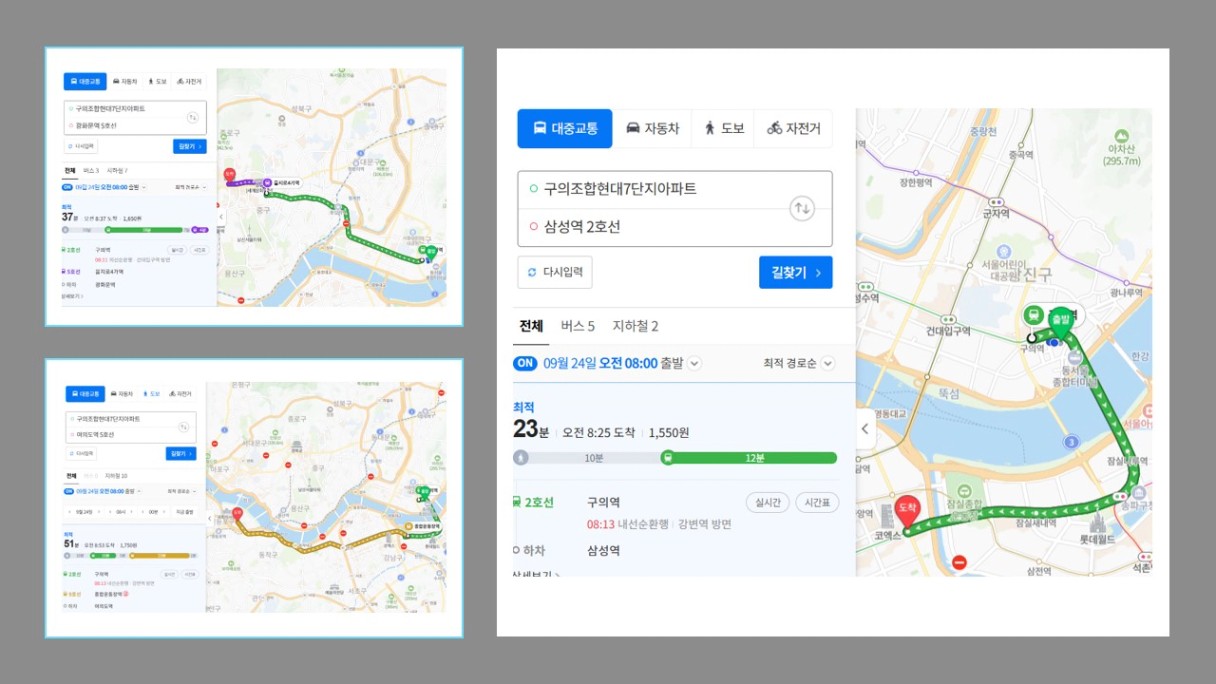Click 길찾기 button in 광화문역 screenshot
This screenshot has height=684, width=1216.
[x=190, y=146]
